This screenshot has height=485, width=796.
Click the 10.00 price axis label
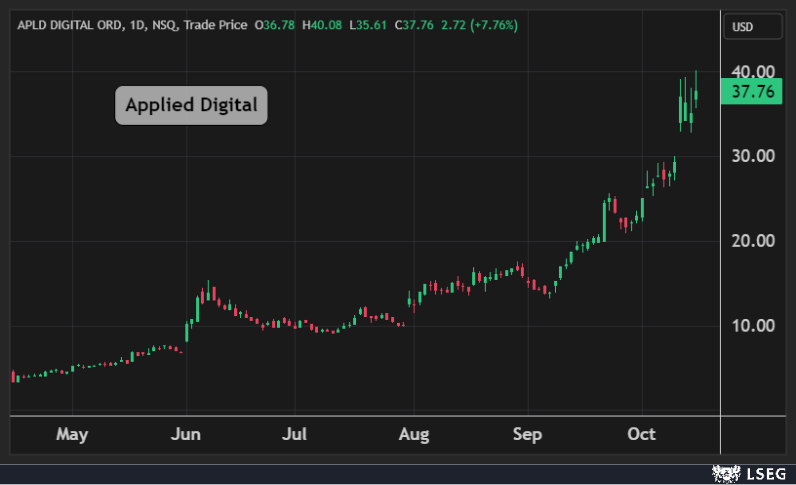point(752,326)
